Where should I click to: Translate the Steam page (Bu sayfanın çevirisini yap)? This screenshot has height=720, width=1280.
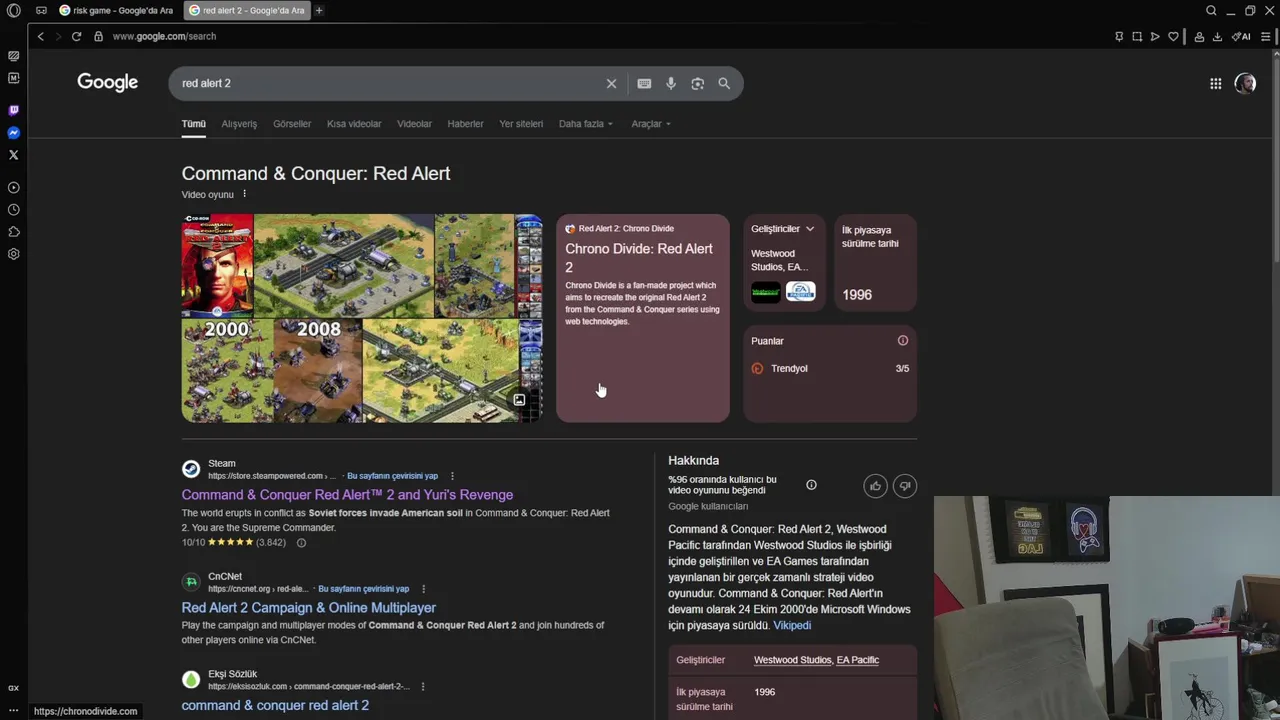tap(392, 476)
